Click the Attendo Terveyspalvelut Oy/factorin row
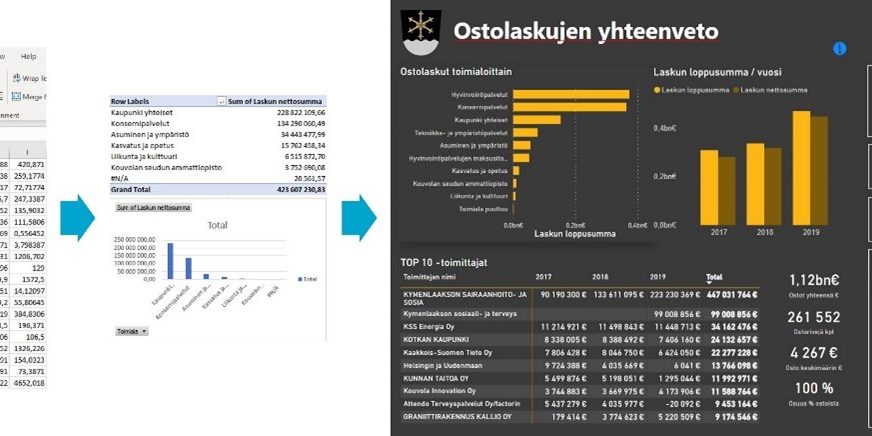Image resolution: width=872 pixels, height=436 pixels. click(580, 404)
